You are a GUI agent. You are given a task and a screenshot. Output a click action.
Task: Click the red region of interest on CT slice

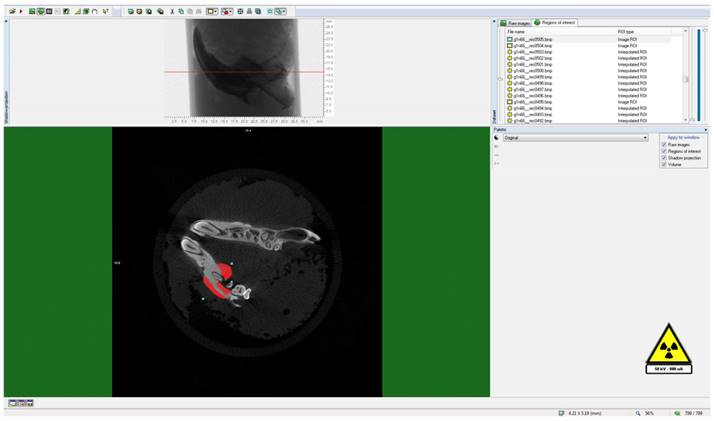pyautogui.click(x=218, y=281)
